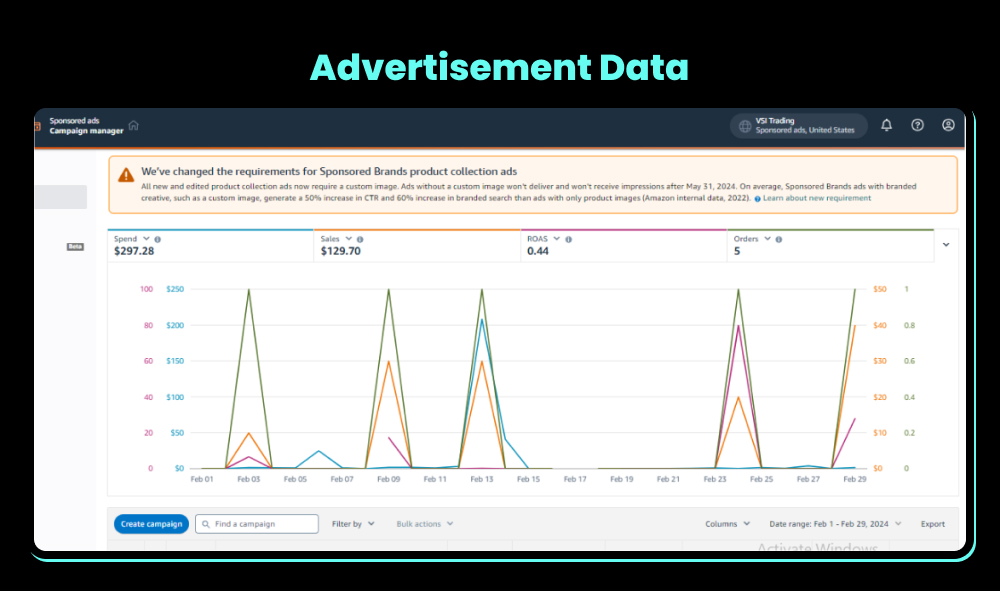Open the Filter by dropdown
Screen dimensions: 1000x591
pos(352,523)
